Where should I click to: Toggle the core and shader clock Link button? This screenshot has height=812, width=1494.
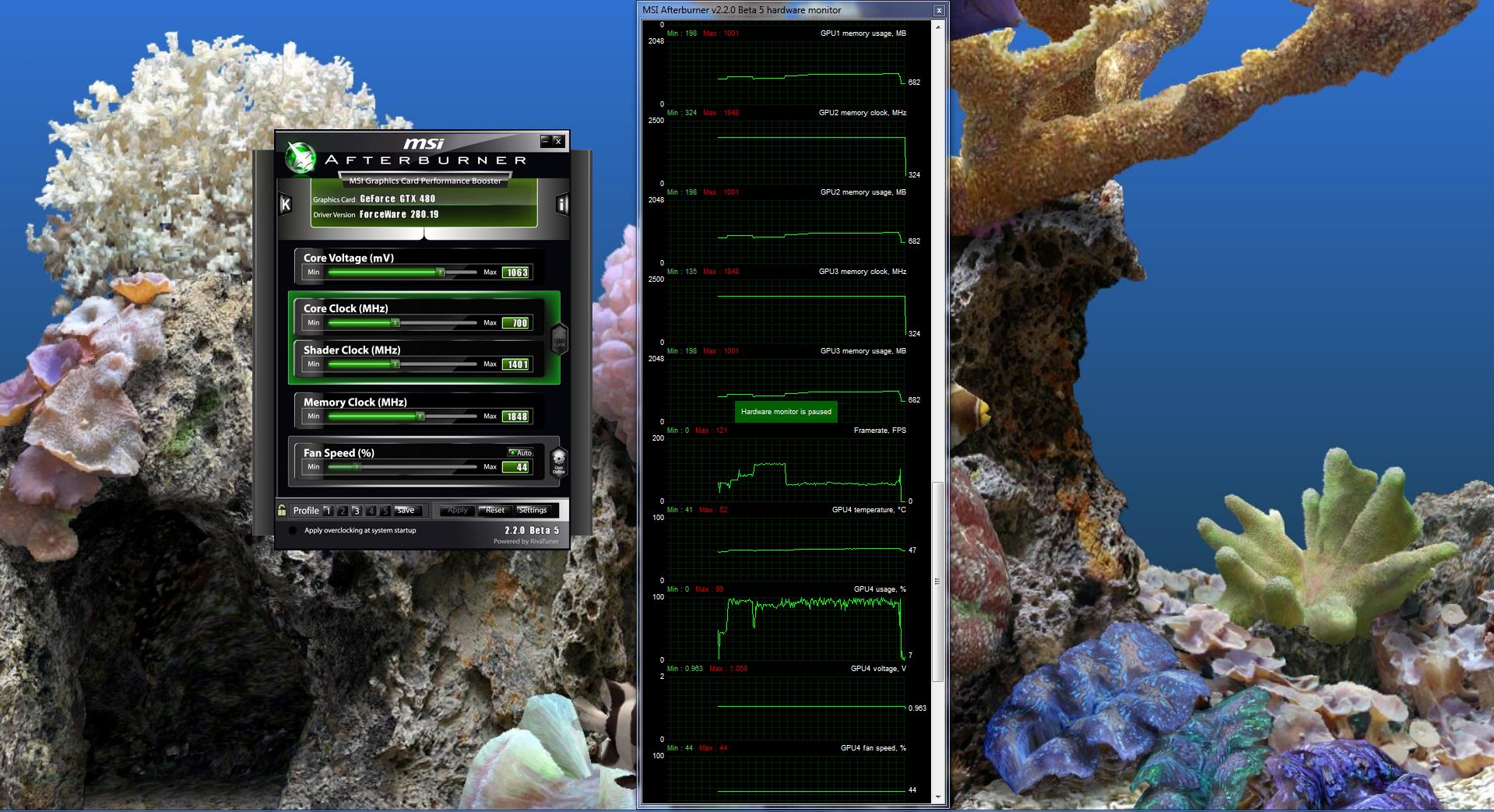point(559,339)
